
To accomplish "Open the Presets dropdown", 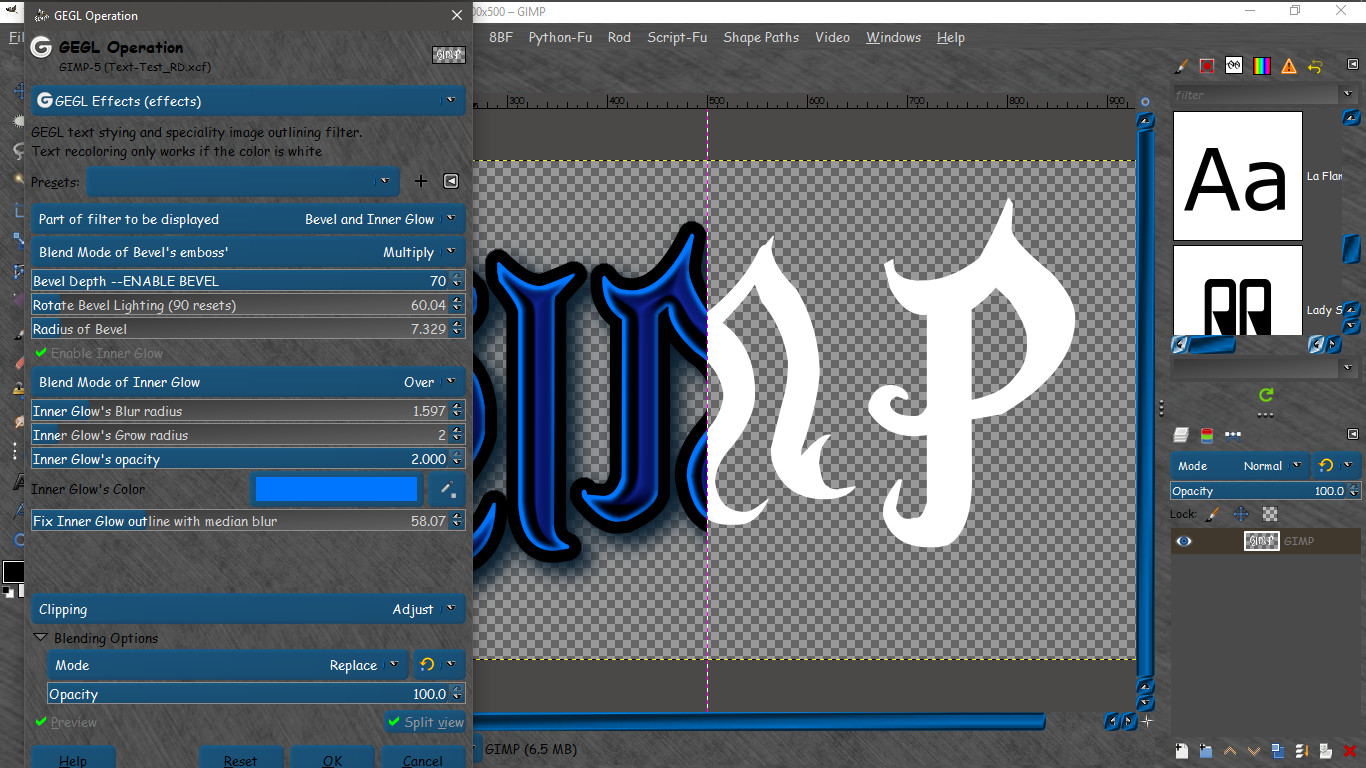I will coord(242,181).
